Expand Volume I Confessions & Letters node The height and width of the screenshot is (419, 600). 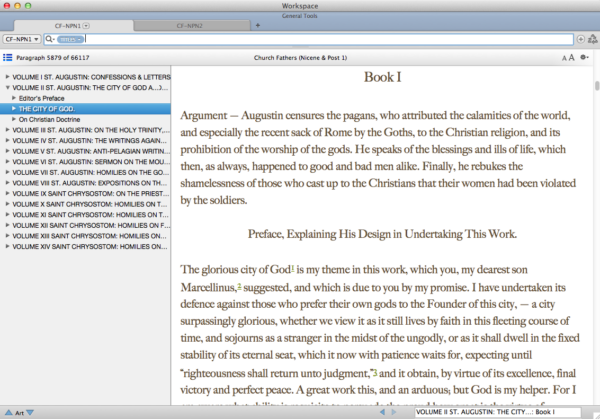tap(7, 76)
